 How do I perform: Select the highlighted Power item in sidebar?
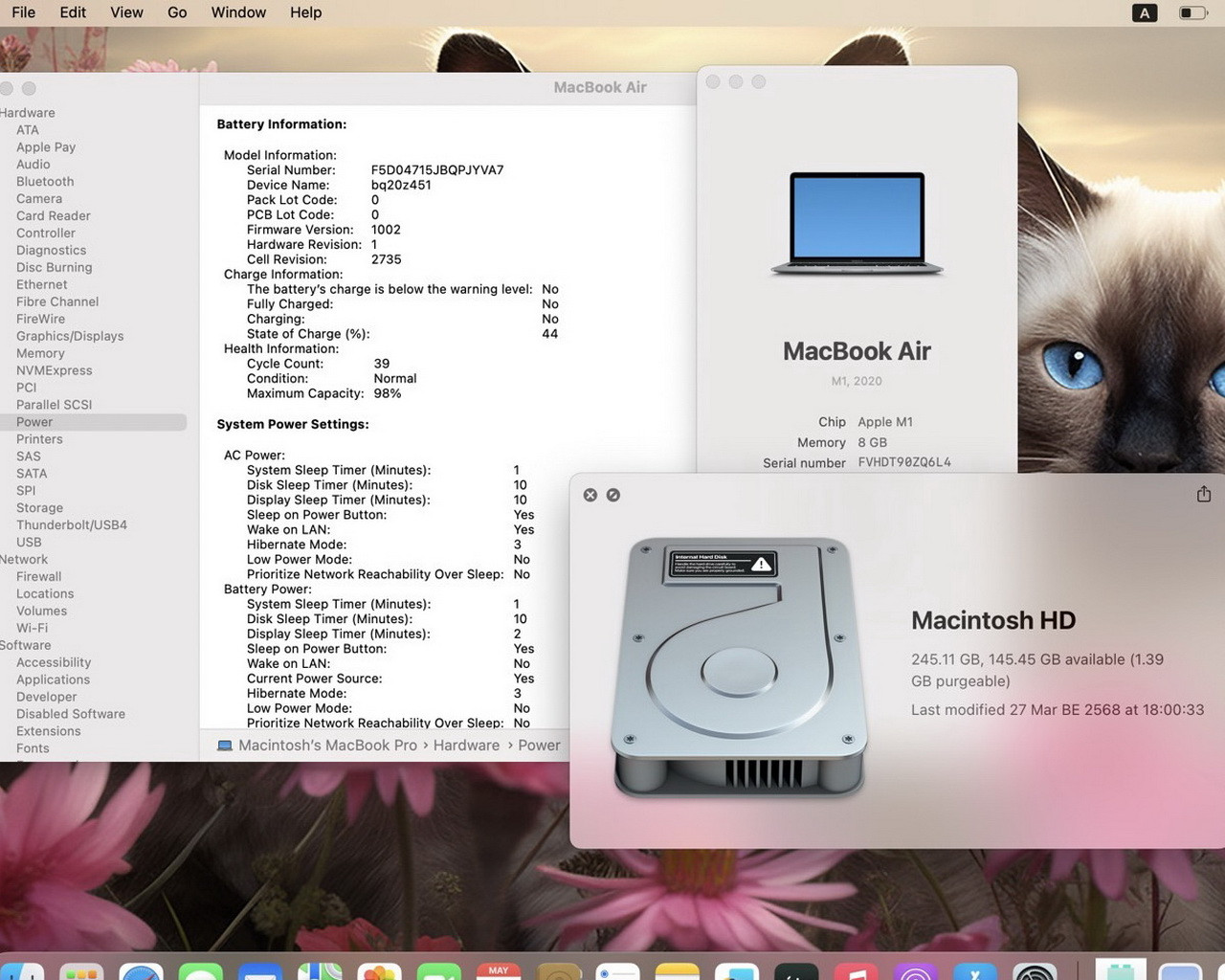[x=93, y=422]
